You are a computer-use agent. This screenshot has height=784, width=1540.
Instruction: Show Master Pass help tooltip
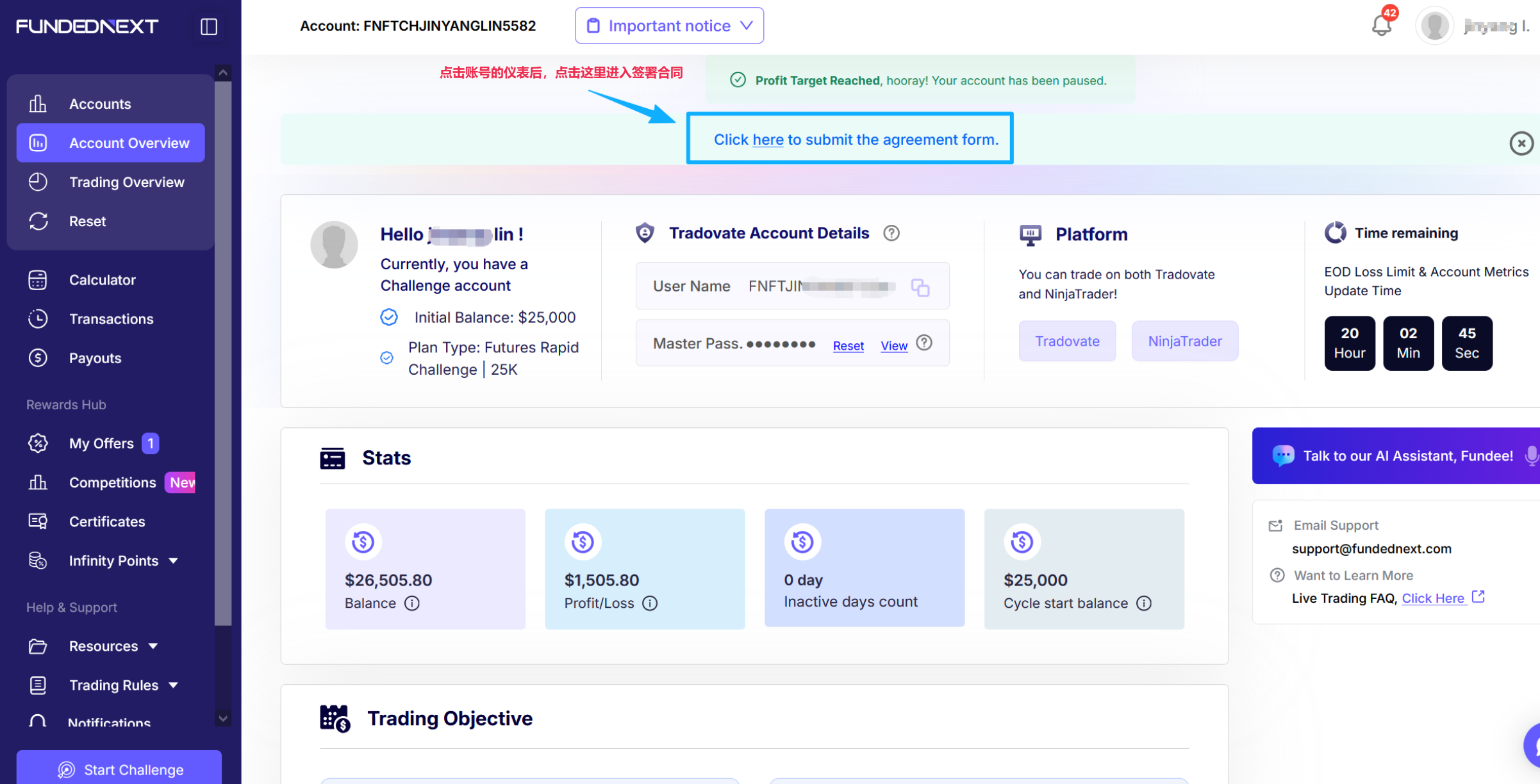point(923,343)
